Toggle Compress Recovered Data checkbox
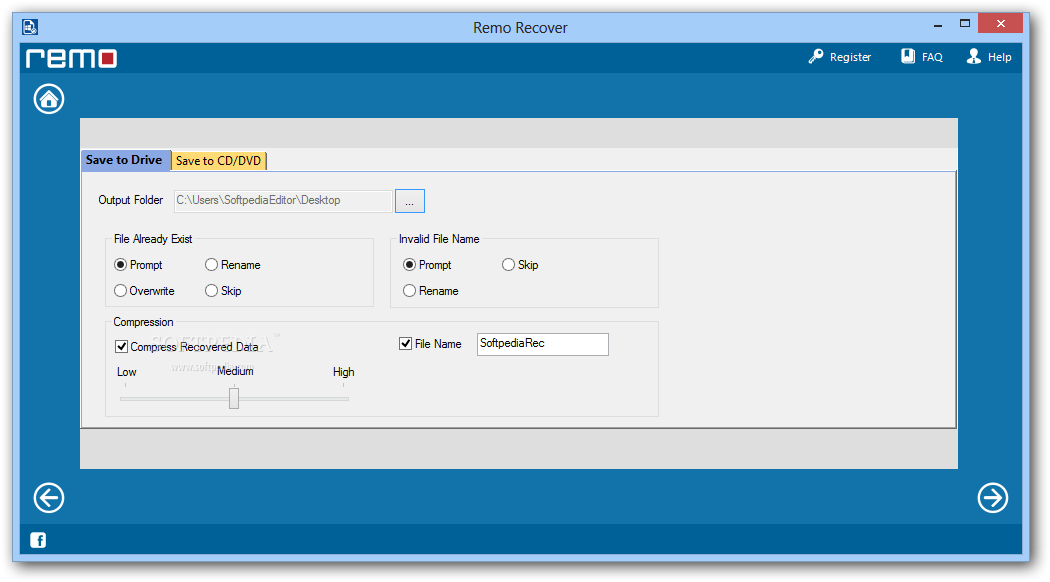 tap(121, 346)
